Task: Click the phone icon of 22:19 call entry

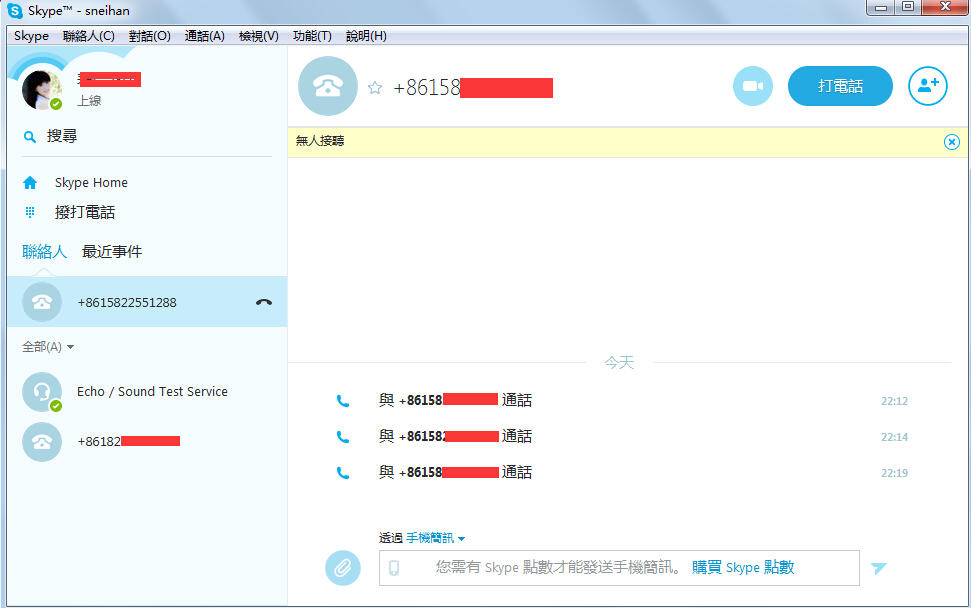Action: 342,473
